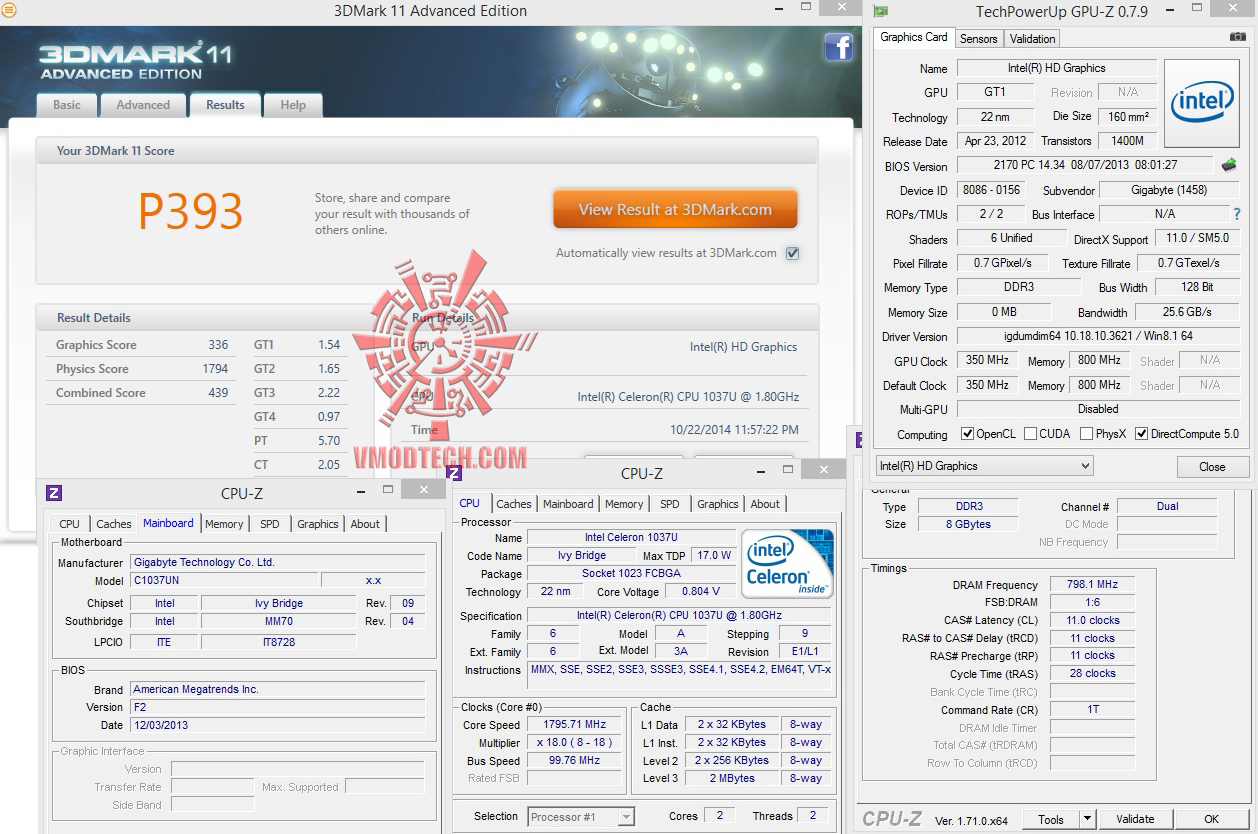Open the Processor #1 selection dropdown

pyautogui.click(x=581, y=817)
